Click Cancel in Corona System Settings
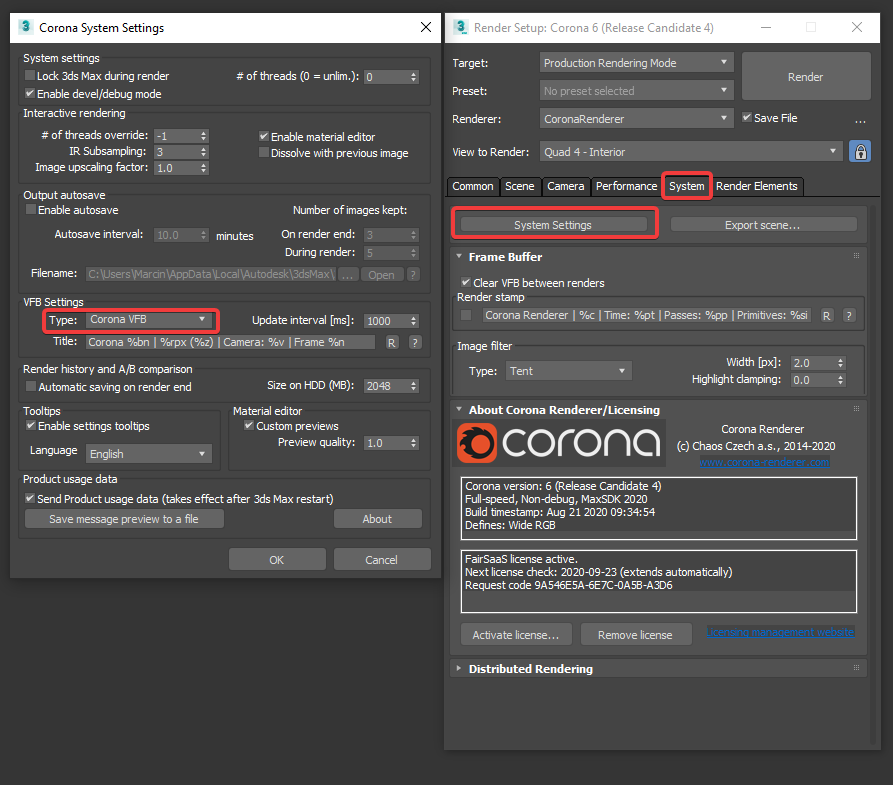 382,559
